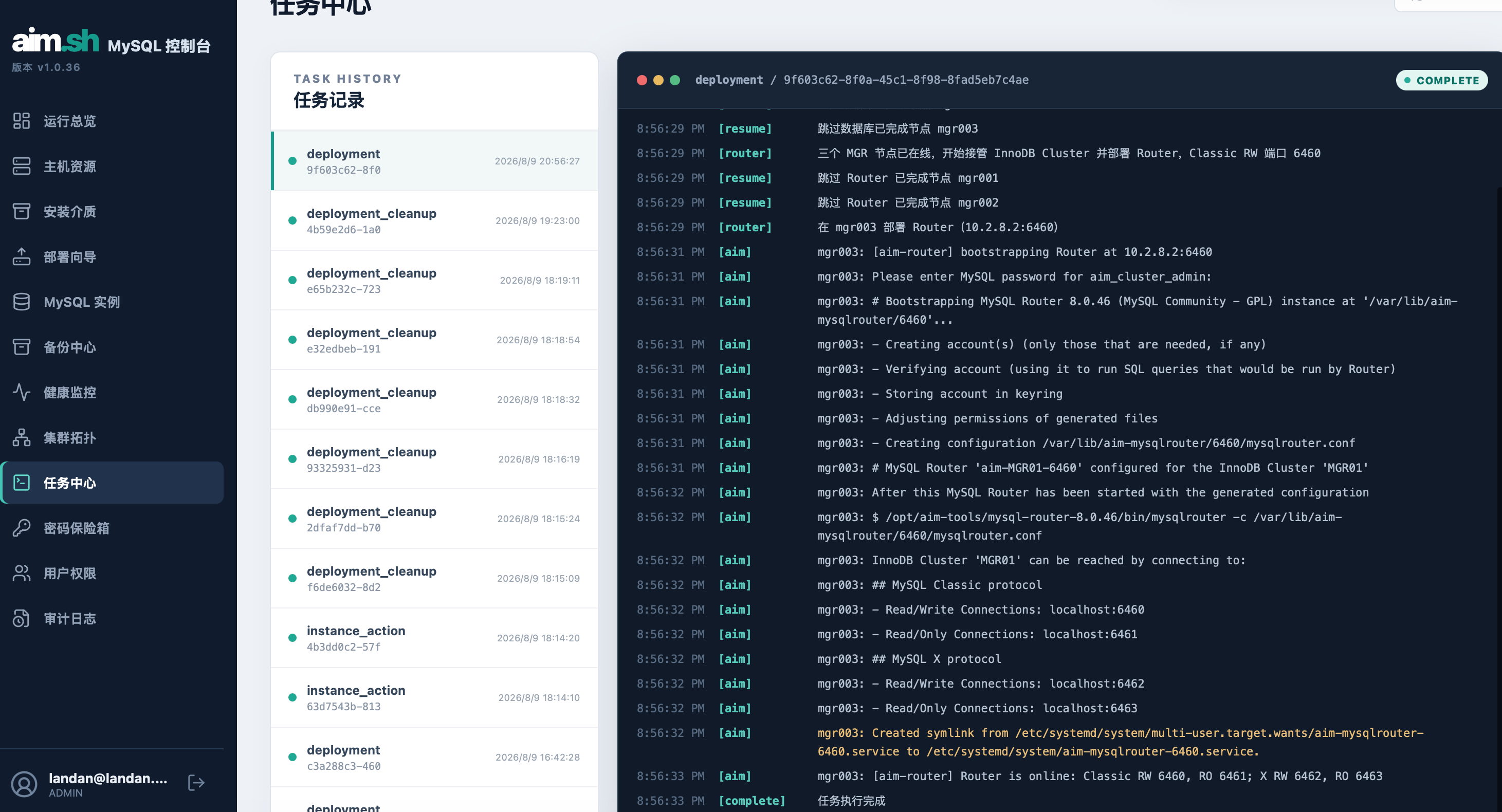The image size is (1502, 812).
Task: Select deployment_cleanup task 4b59e2d6-1a0
Action: click(x=434, y=220)
